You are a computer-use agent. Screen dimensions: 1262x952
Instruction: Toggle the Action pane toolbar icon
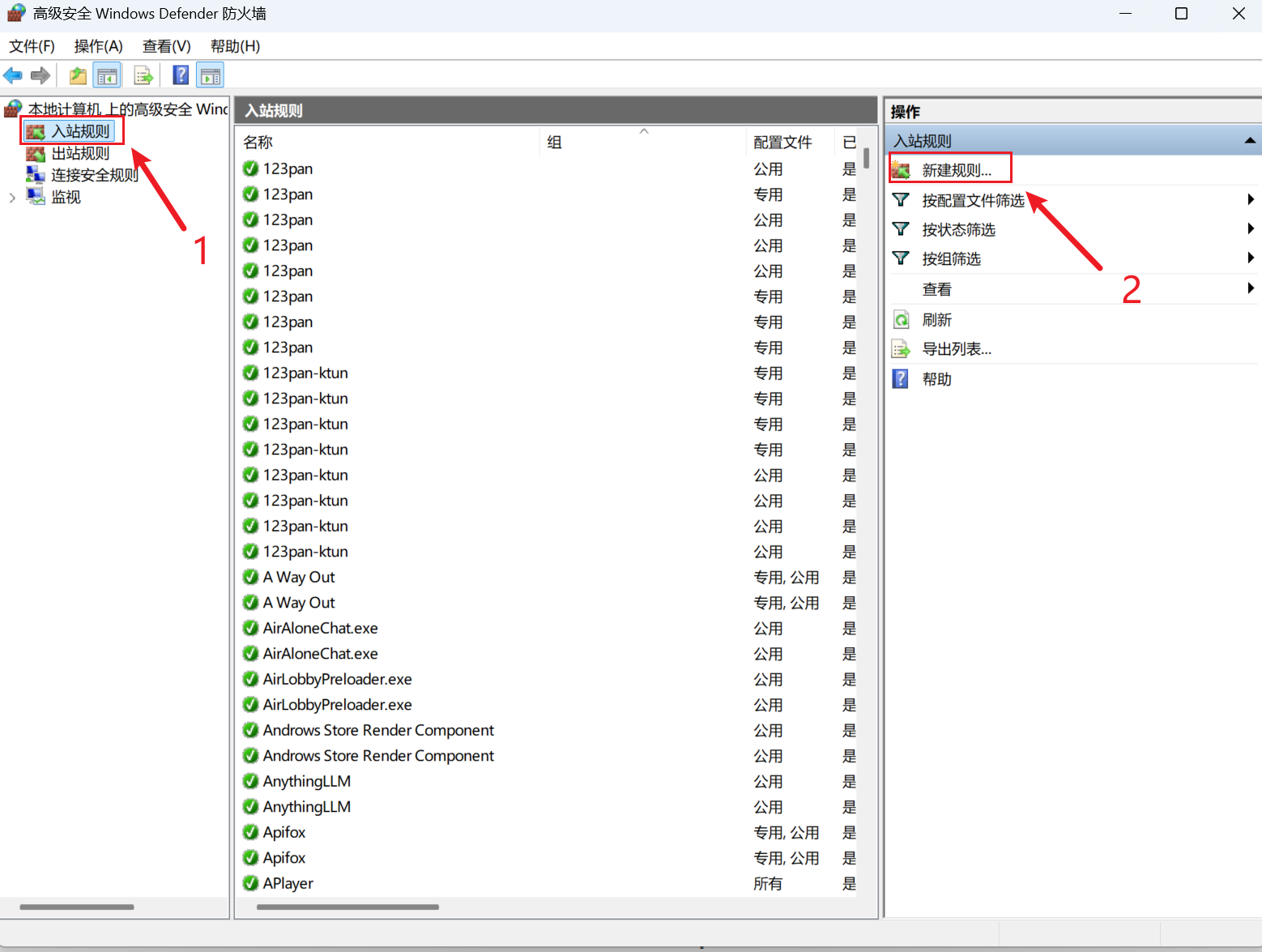(x=210, y=76)
